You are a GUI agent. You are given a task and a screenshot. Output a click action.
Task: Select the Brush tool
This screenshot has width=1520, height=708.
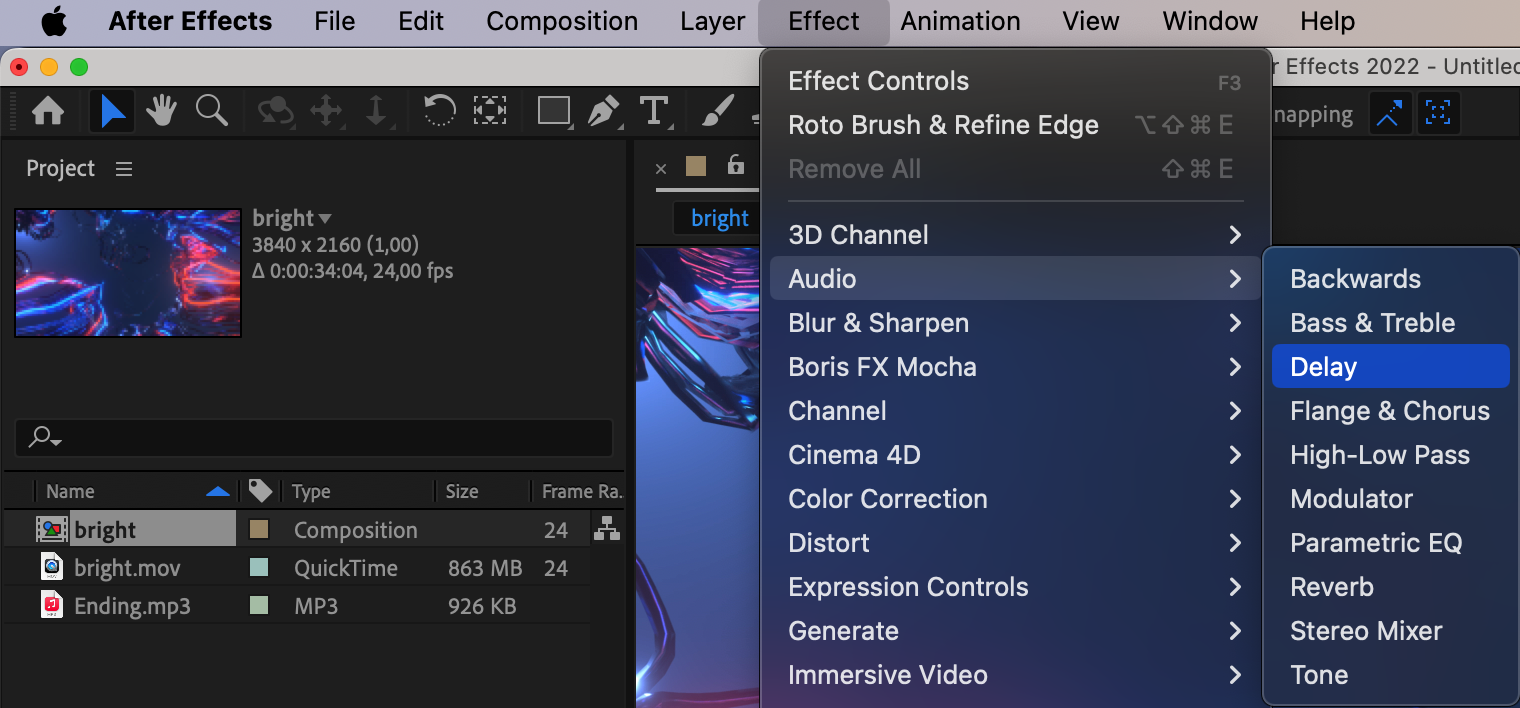(717, 111)
